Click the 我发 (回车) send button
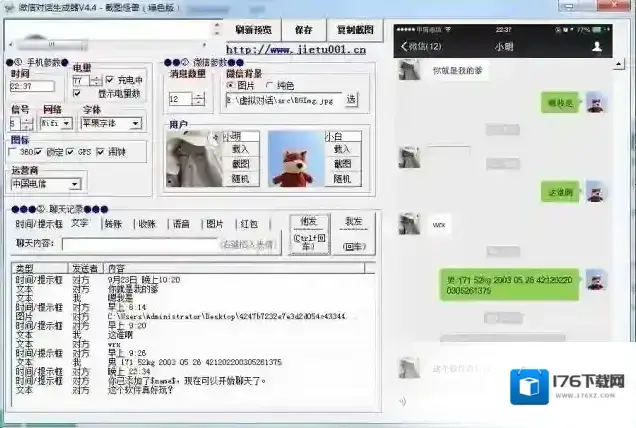This screenshot has height=428, width=636. tap(354, 235)
